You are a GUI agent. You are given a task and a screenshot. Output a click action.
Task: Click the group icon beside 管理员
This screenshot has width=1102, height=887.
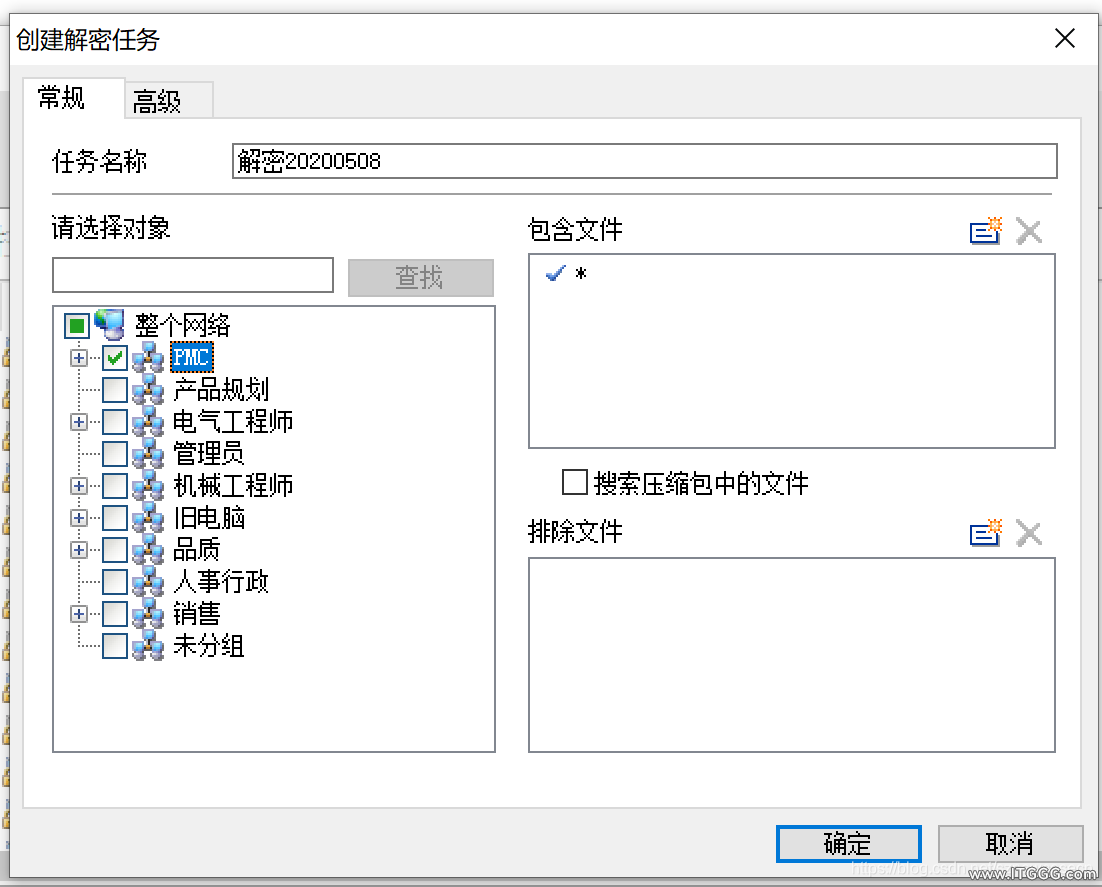pyautogui.click(x=148, y=453)
